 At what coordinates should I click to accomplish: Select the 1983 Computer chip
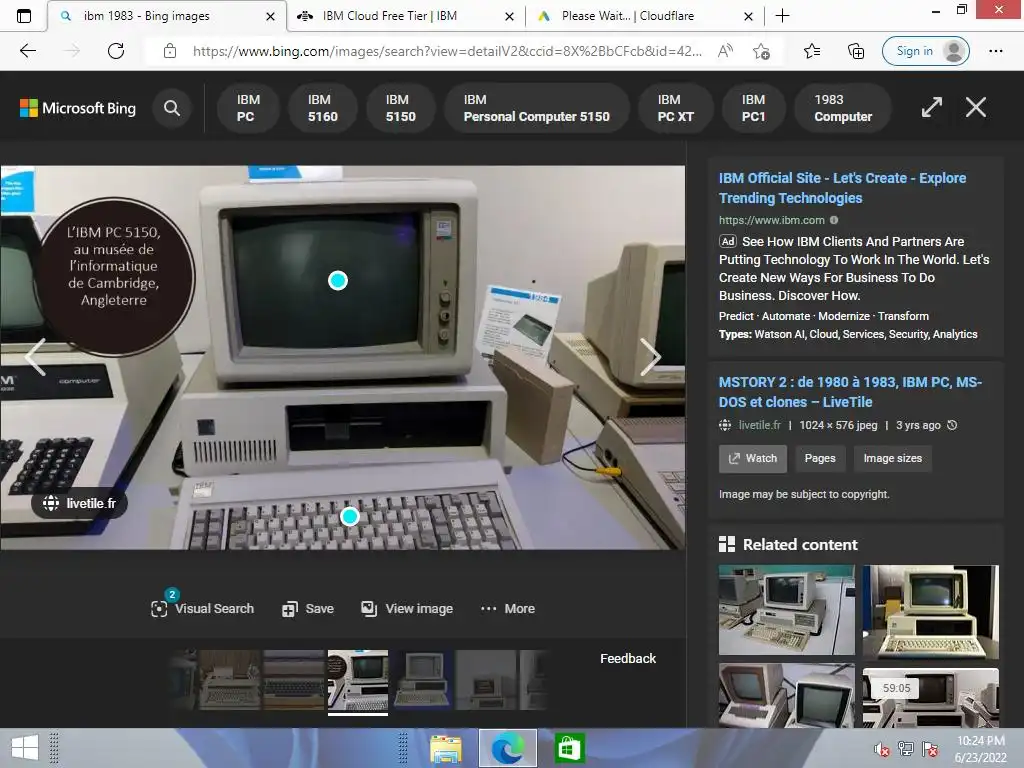coord(842,108)
